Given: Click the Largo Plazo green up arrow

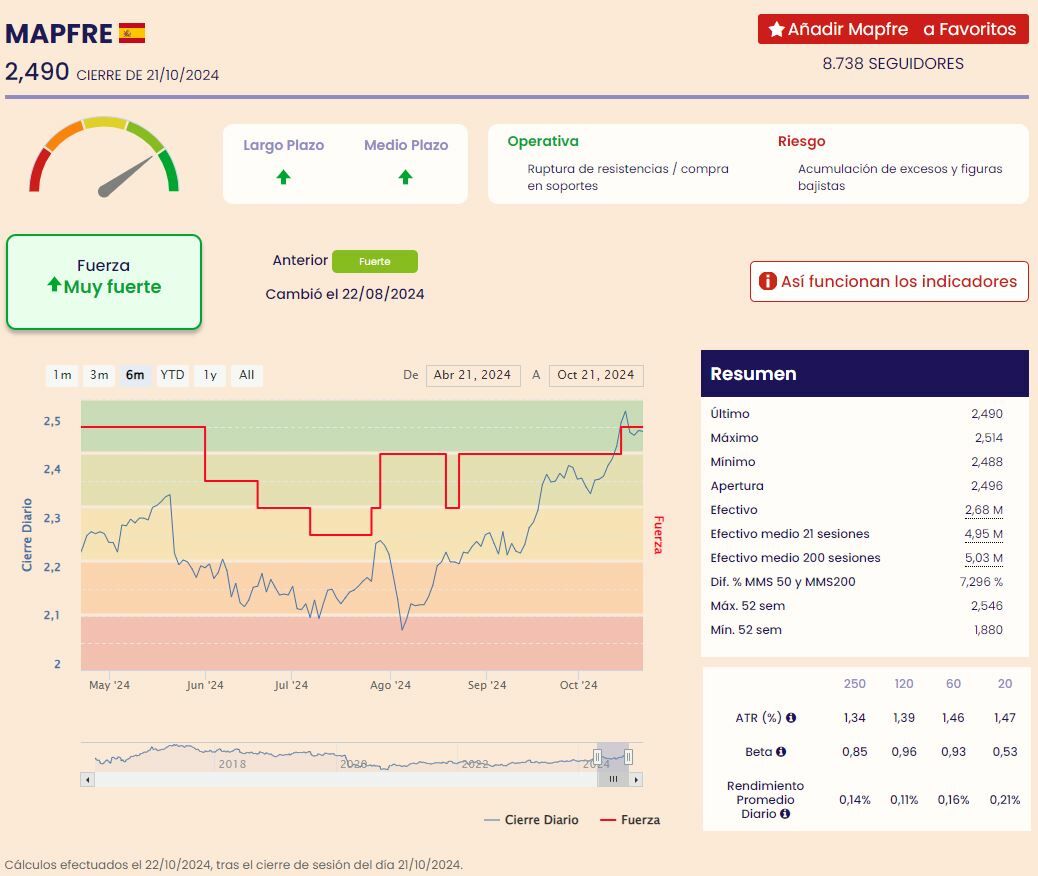Looking at the screenshot, I should coord(283,177).
